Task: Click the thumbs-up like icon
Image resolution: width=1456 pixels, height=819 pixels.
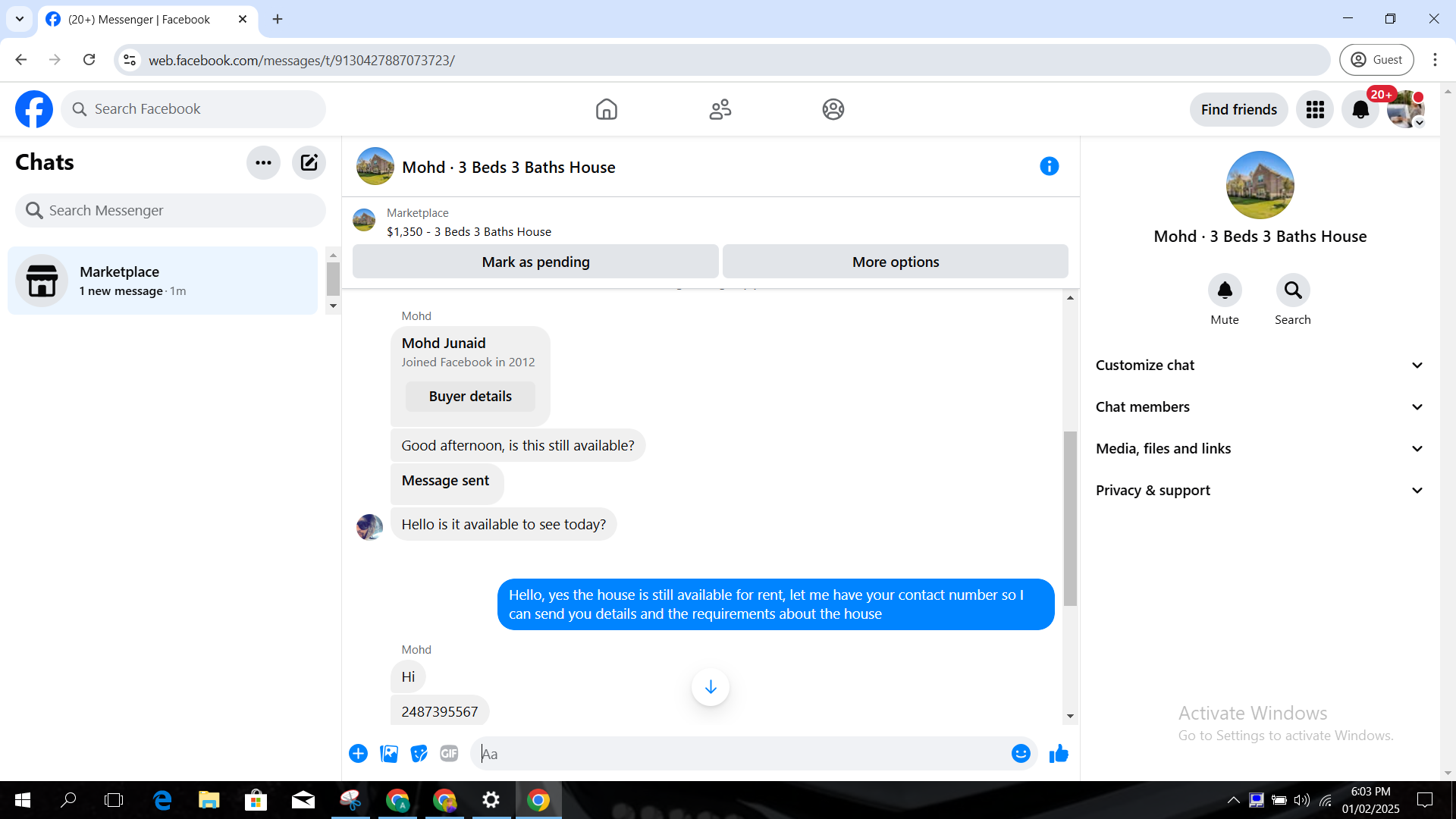Action: [x=1059, y=754]
